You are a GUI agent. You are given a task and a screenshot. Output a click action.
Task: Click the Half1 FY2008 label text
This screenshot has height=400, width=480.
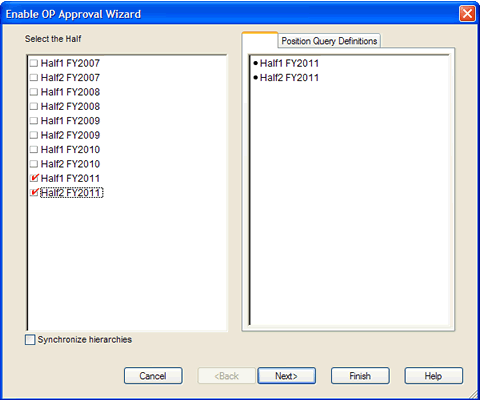pyautogui.click(x=70, y=92)
